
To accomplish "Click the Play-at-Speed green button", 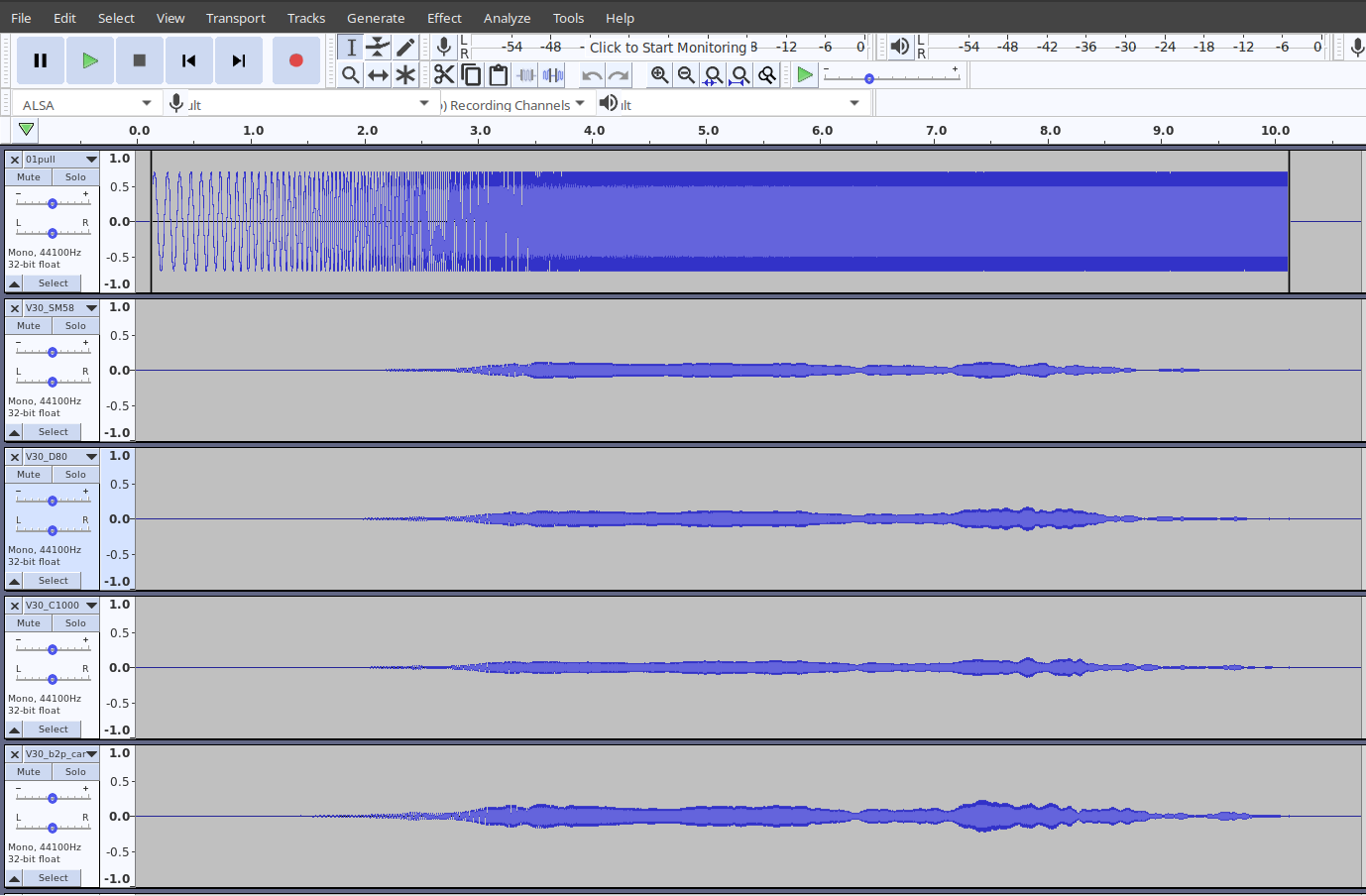I will (805, 74).
